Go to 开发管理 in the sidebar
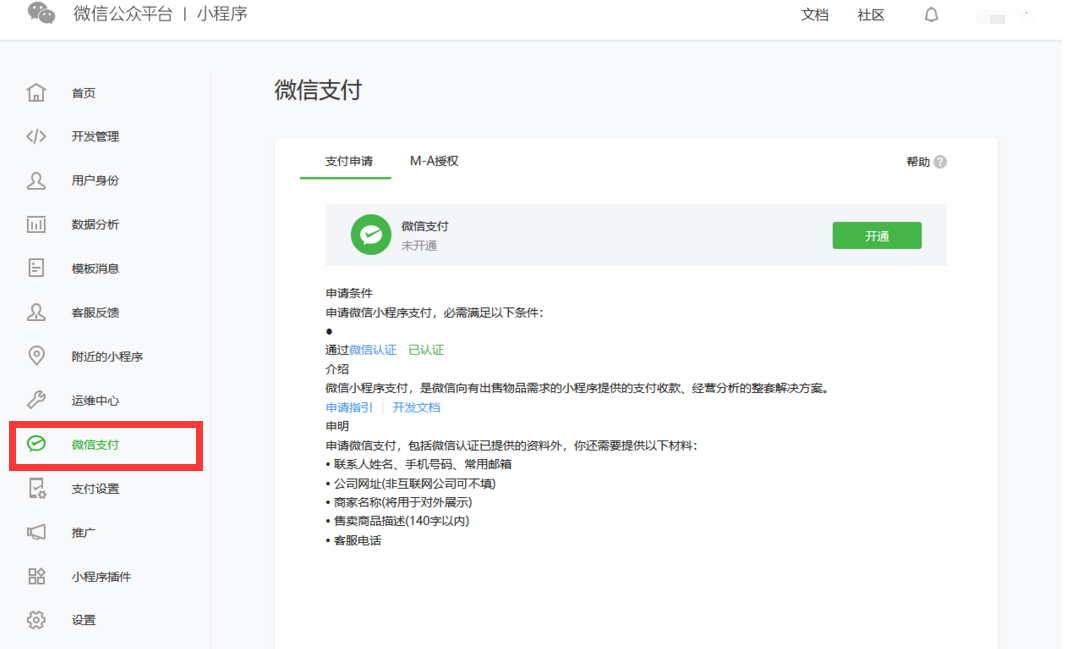The image size is (1072, 649). 95,137
